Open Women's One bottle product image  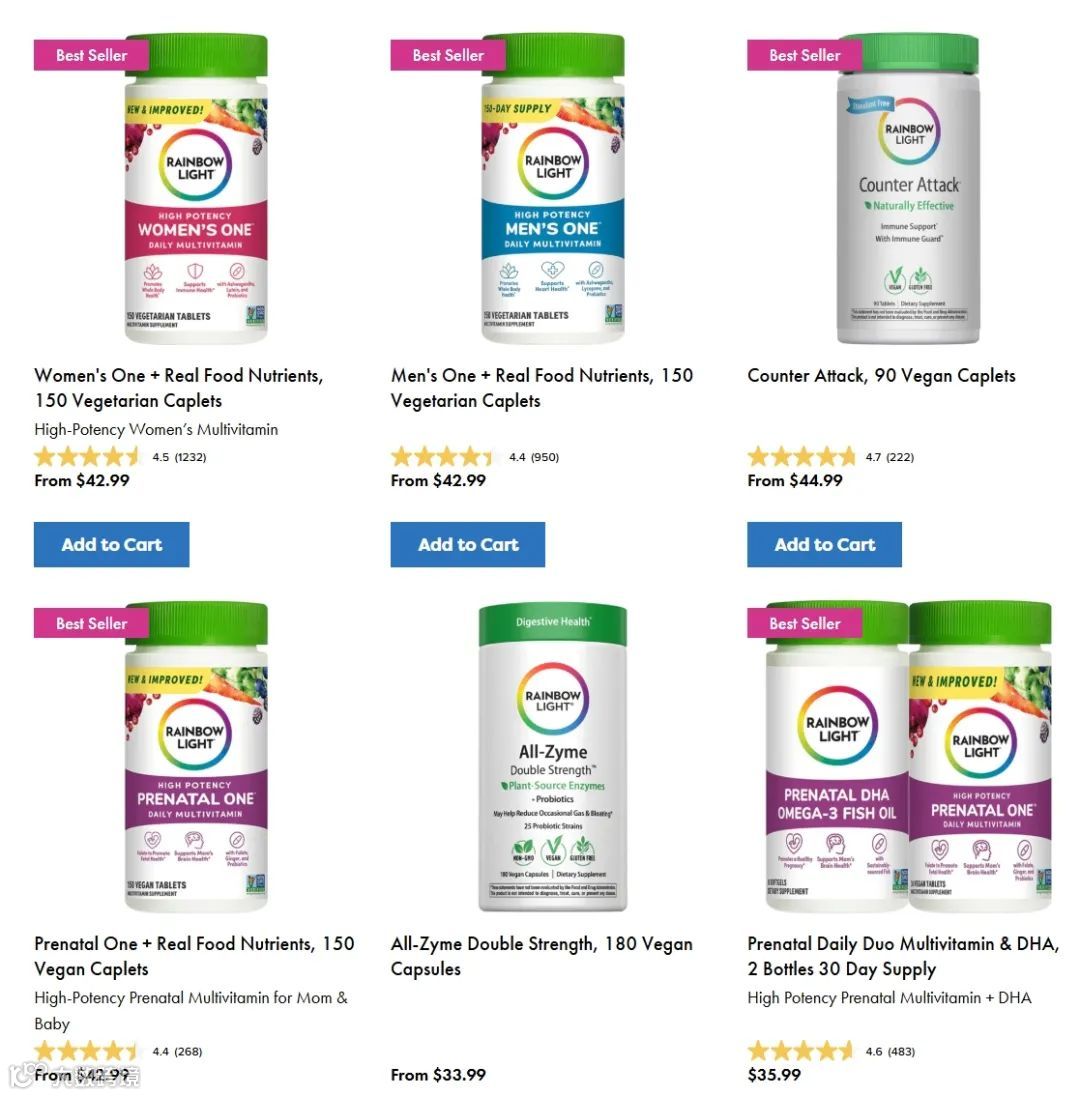coord(196,189)
